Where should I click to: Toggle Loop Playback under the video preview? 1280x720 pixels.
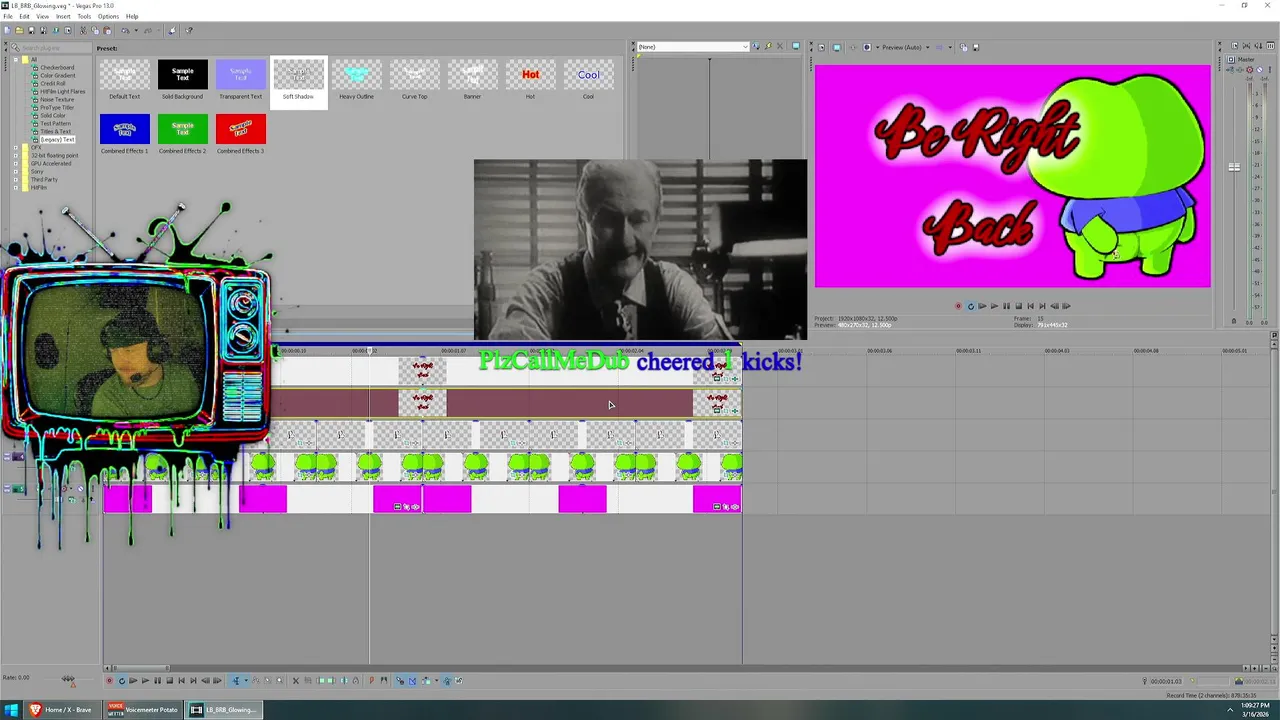pyautogui.click(x=970, y=306)
